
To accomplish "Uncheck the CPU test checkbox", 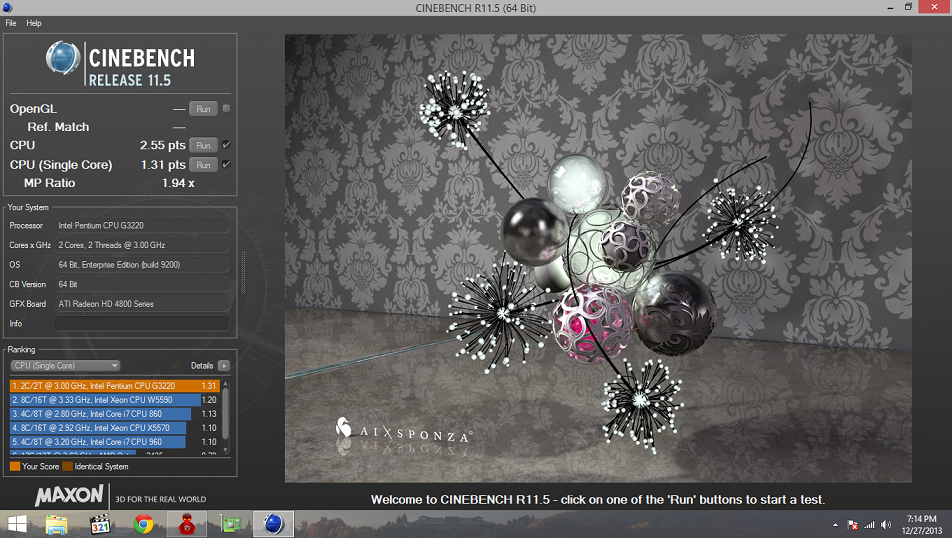I will click(x=226, y=145).
